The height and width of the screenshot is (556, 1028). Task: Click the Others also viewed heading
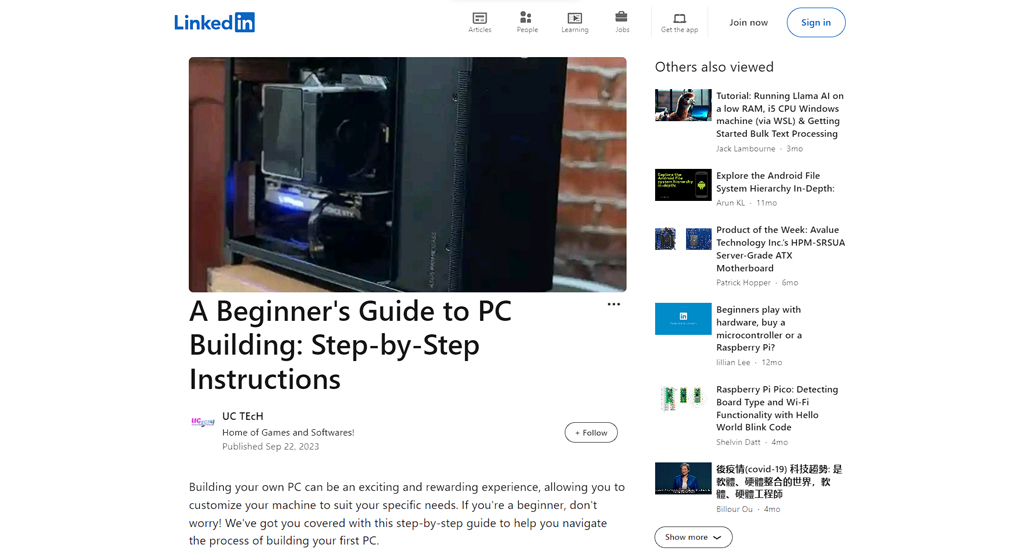coord(714,67)
